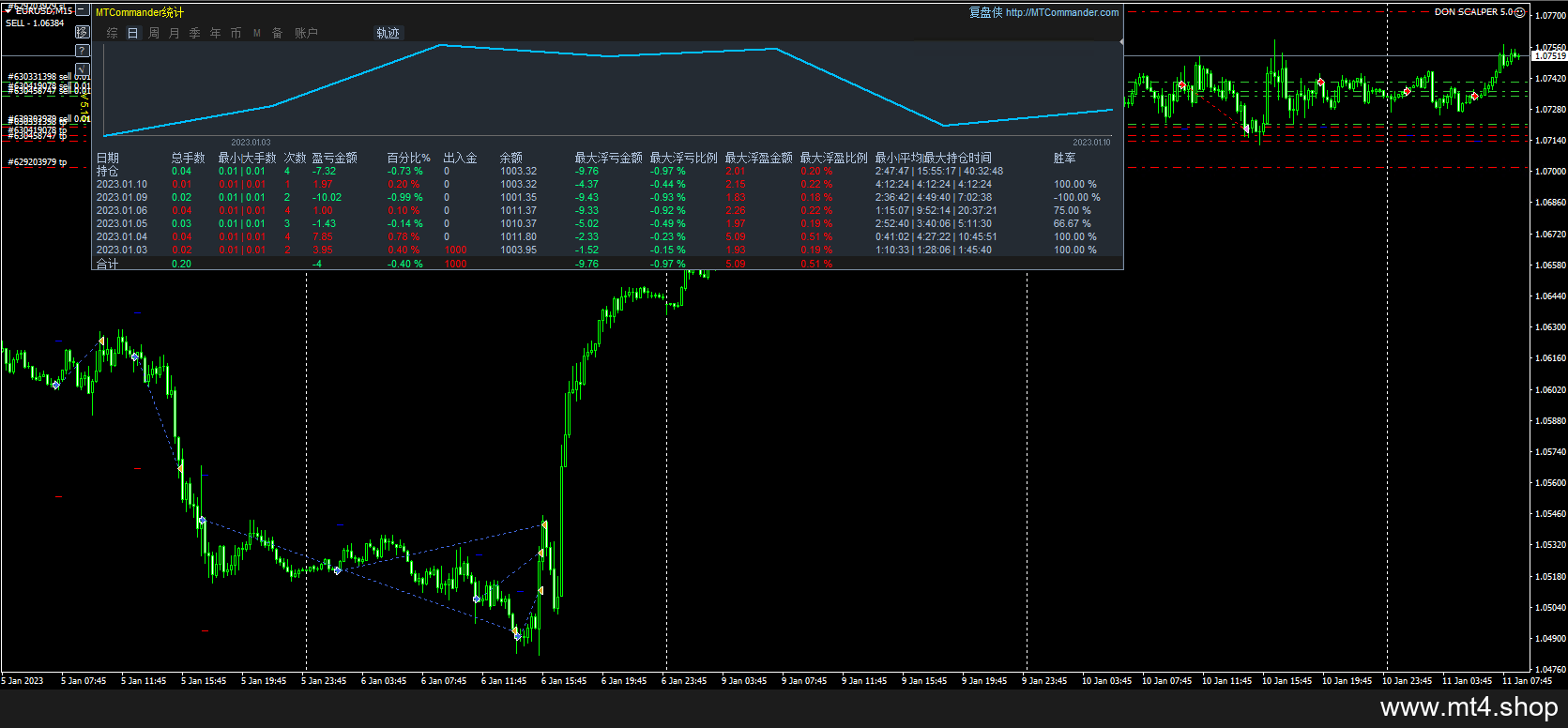Viewport: 1568px width, 728px height.
Task: Click the 日期 column header
Action: tap(108, 158)
